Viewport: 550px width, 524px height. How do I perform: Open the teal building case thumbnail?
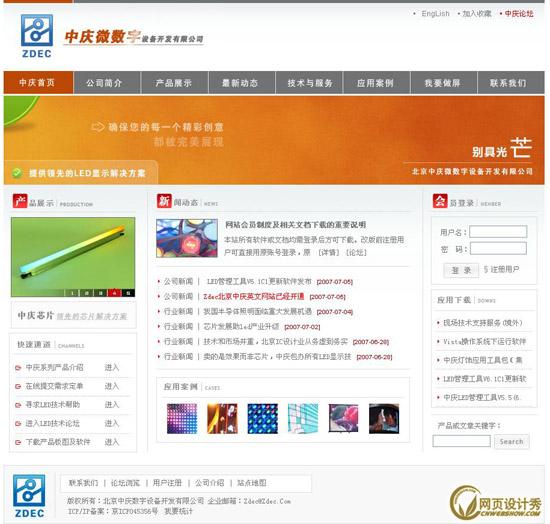pyautogui.click(x=303, y=418)
